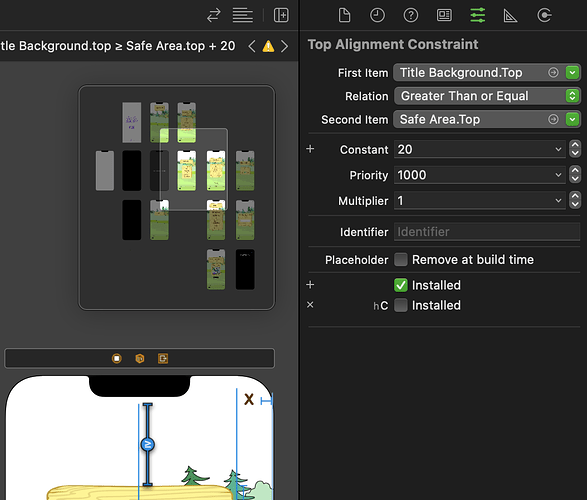The image size is (587, 500).
Task: Open the File inspector tab
Action: click(344, 16)
